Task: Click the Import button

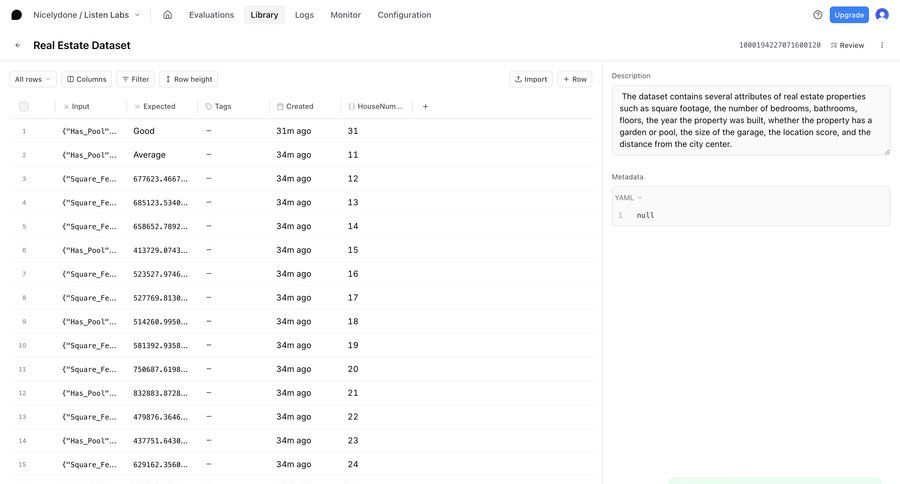Action: [x=531, y=79]
